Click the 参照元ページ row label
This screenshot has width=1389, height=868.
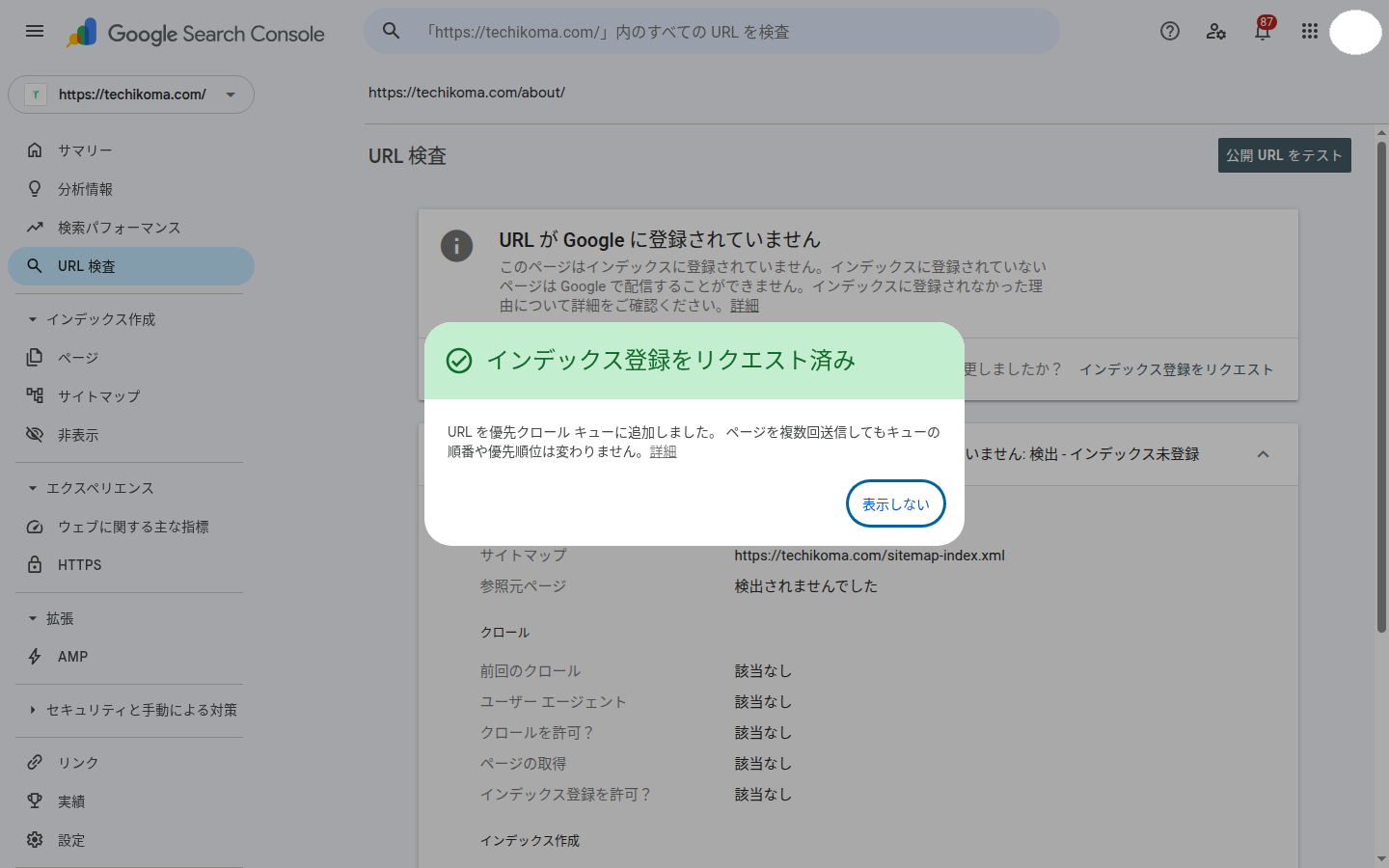point(524,586)
